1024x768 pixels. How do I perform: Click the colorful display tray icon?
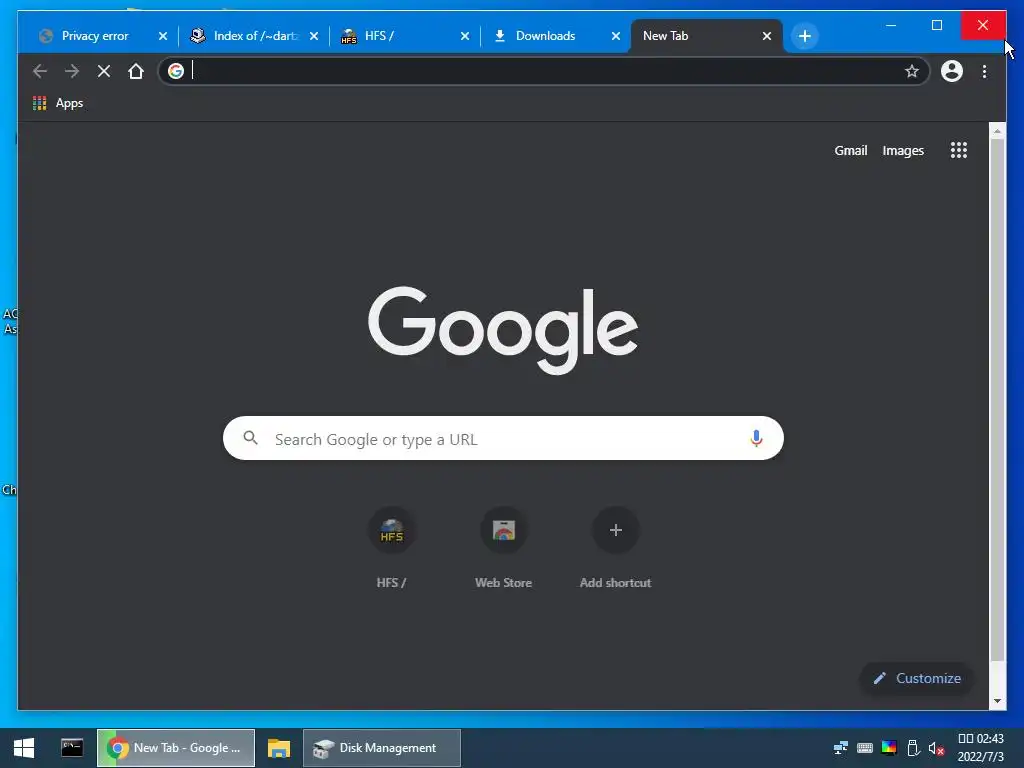pos(889,748)
